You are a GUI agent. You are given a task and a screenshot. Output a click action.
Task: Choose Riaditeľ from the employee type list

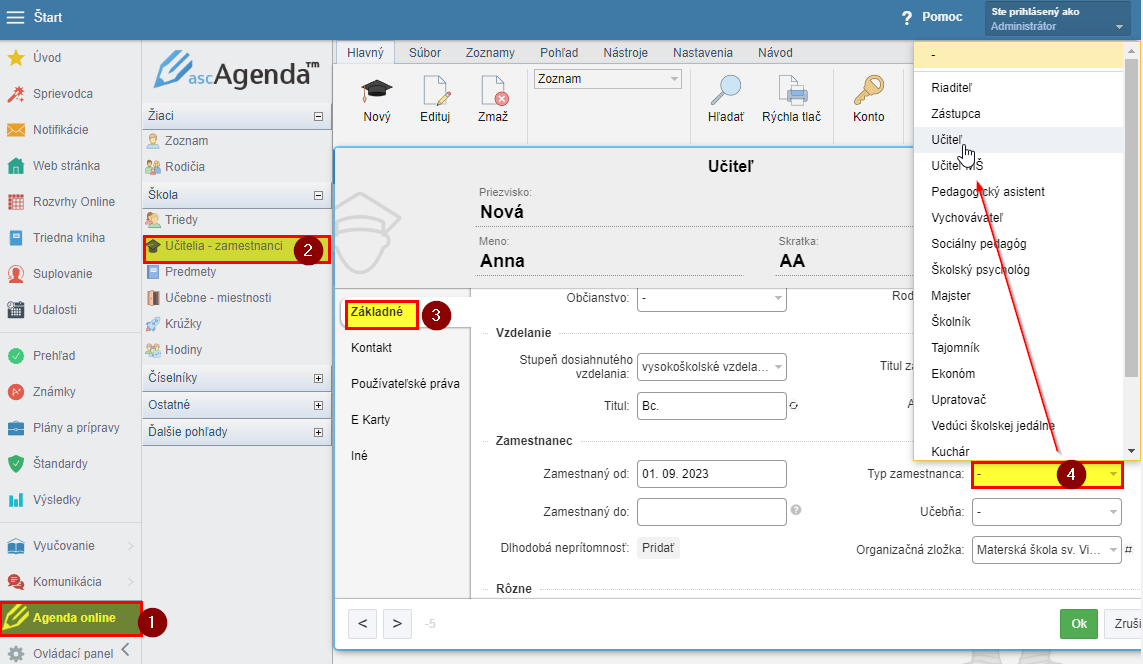951,87
